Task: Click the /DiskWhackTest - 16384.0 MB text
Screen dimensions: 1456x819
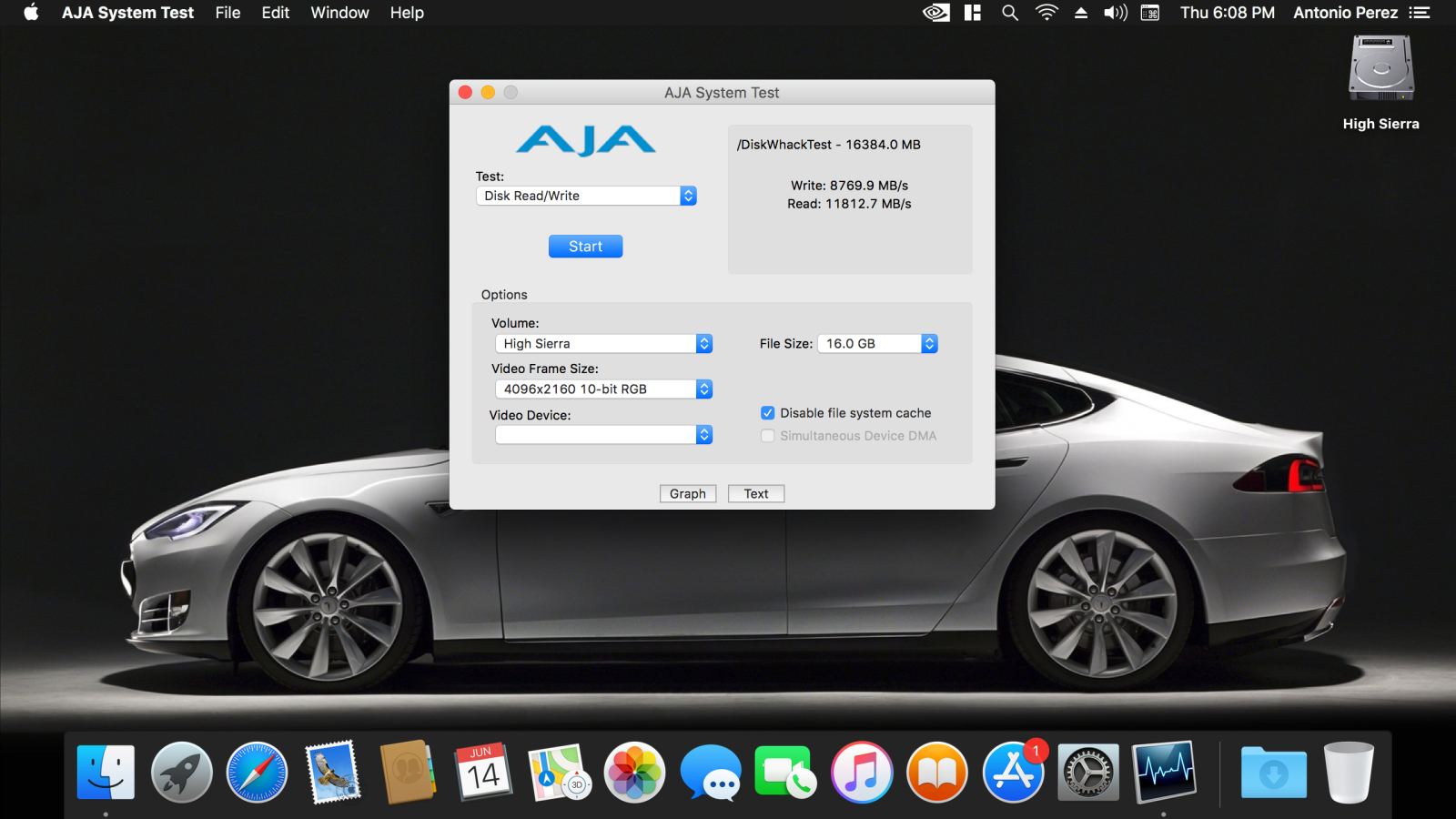Action: [829, 145]
